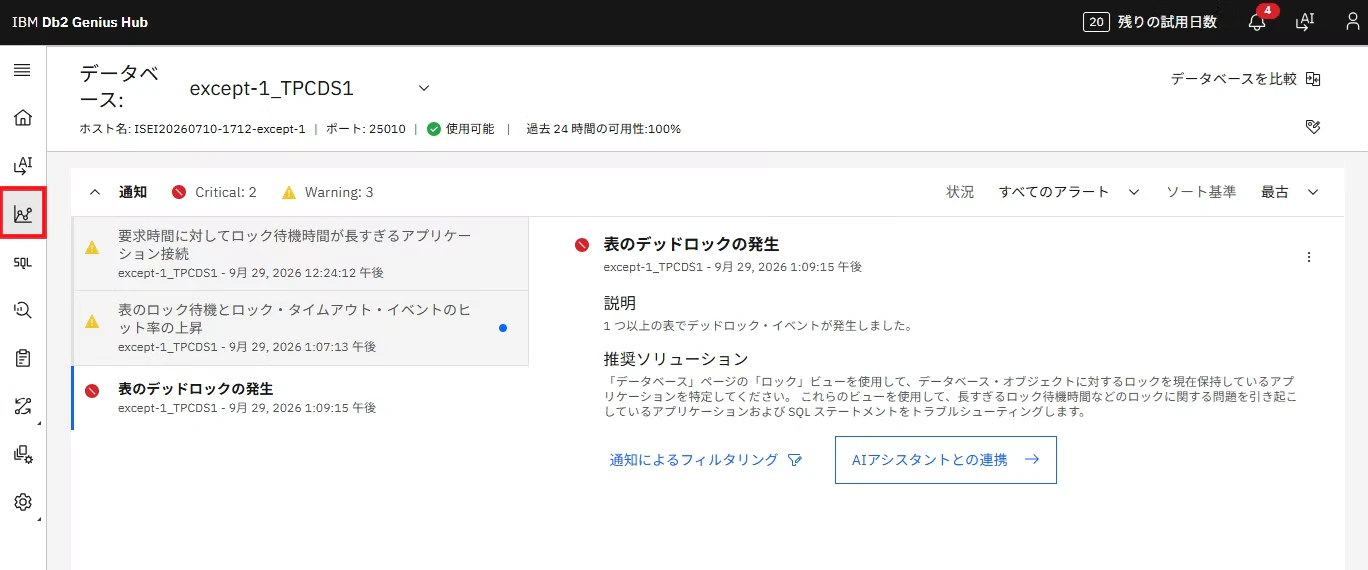The width and height of the screenshot is (1368, 570).
Task: Collapse the 通知 section chevron
Action: pyautogui.click(x=96, y=192)
